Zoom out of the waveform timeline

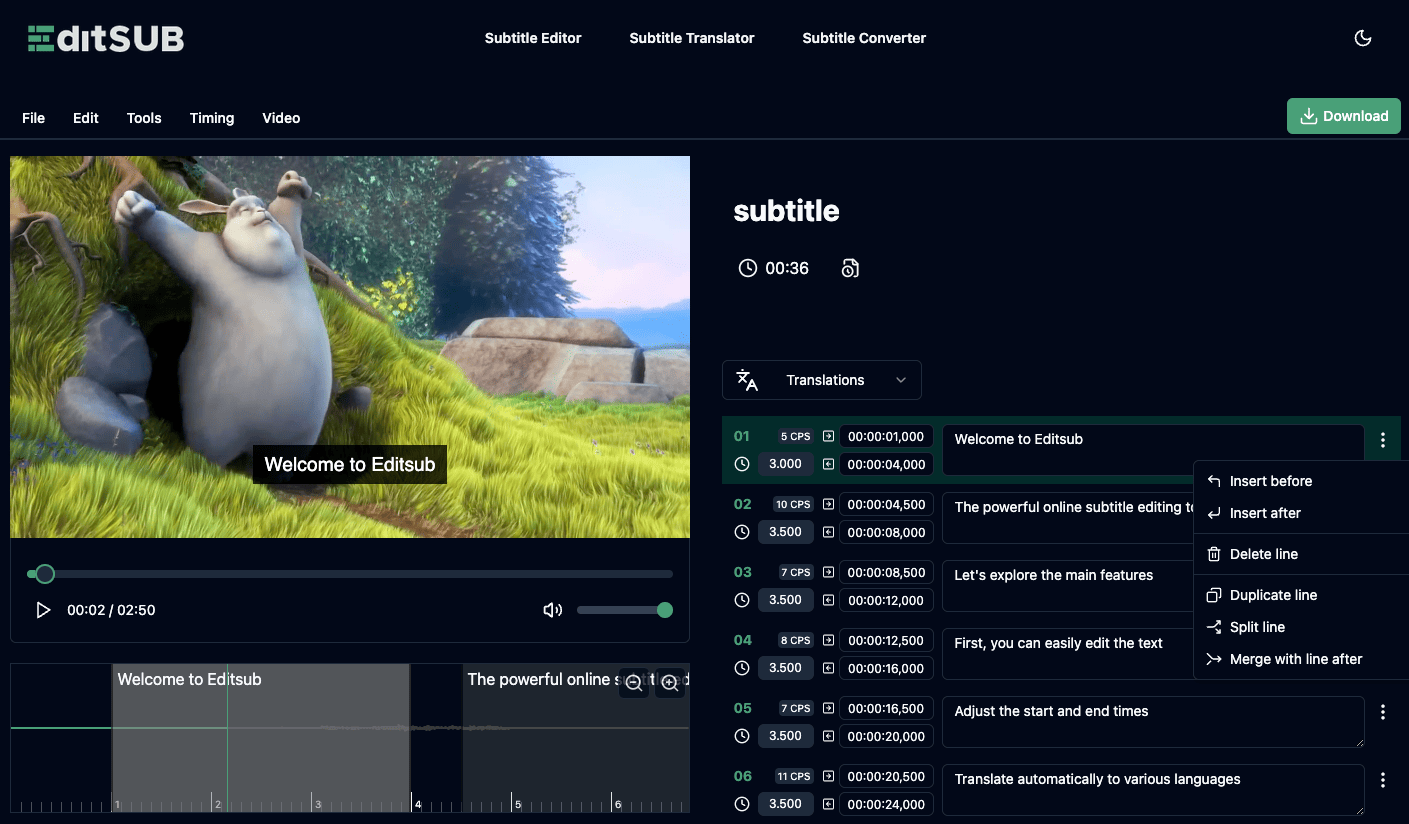(x=633, y=683)
